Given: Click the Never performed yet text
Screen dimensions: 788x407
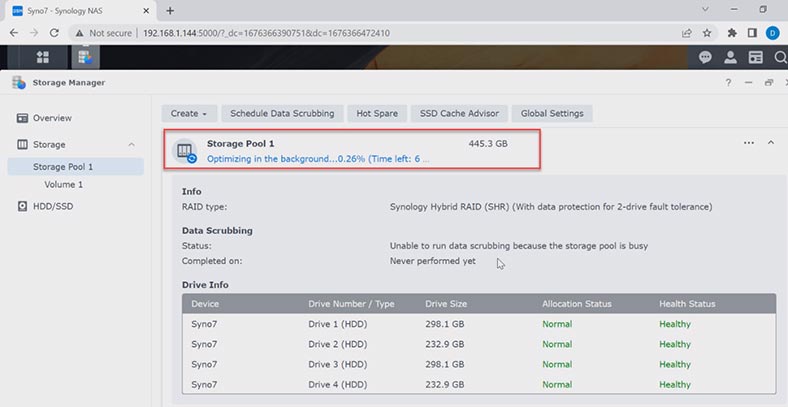Looking at the screenshot, I should [433, 261].
